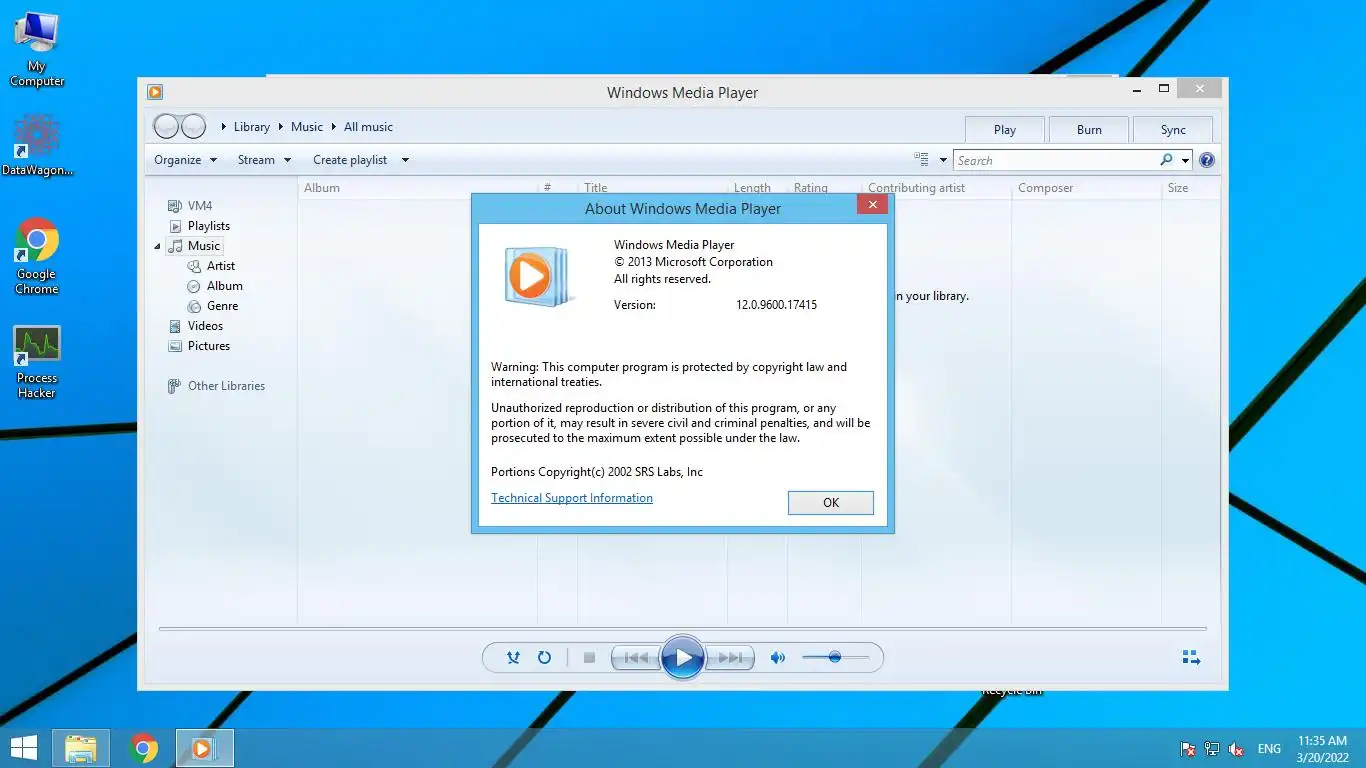Click the DataWagon desktop shortcut
Screen dimensions: 1366x768
click(37, 145)
